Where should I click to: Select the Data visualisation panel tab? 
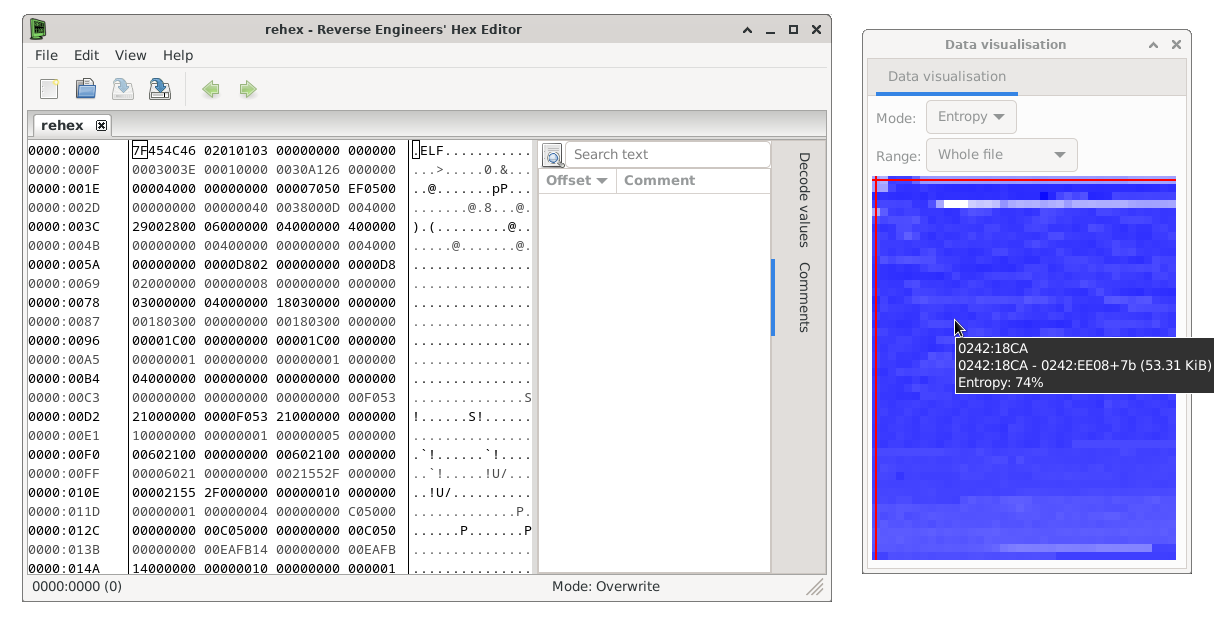pyautogui.click(x=947, y=77)
